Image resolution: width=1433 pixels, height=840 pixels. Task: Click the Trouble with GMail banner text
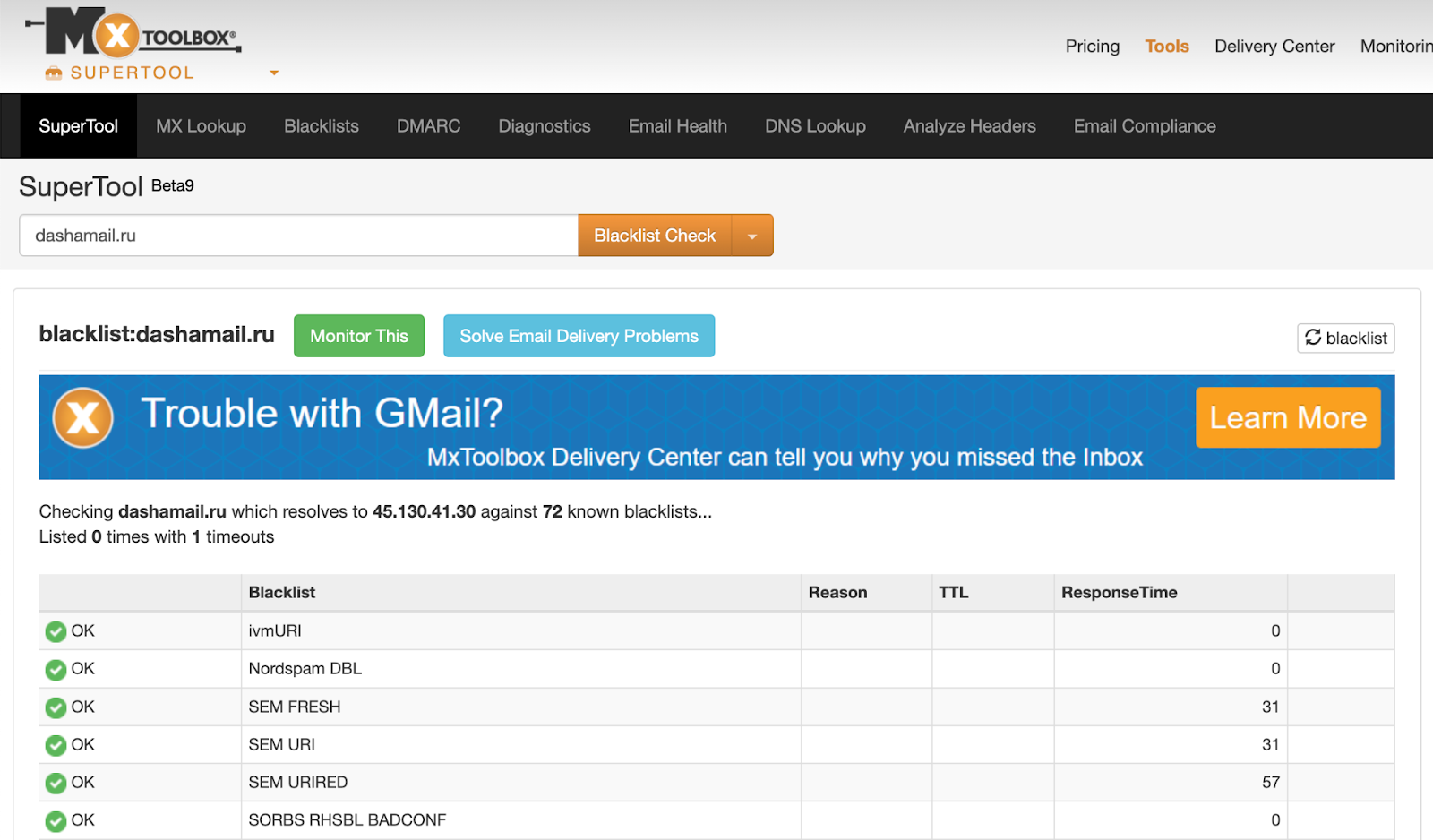coord(322,414)
